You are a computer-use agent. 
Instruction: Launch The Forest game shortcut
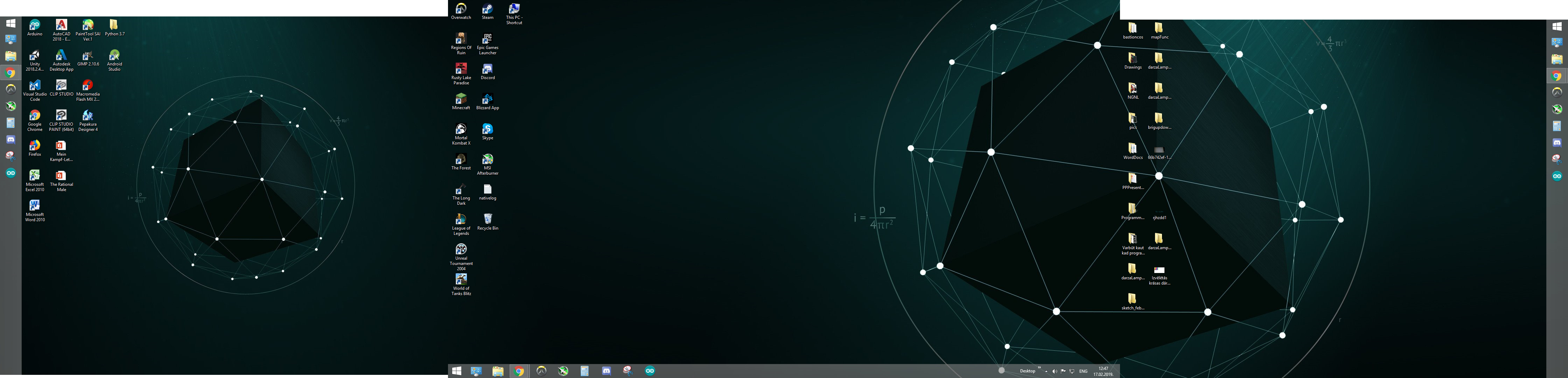tap(461, 162)
